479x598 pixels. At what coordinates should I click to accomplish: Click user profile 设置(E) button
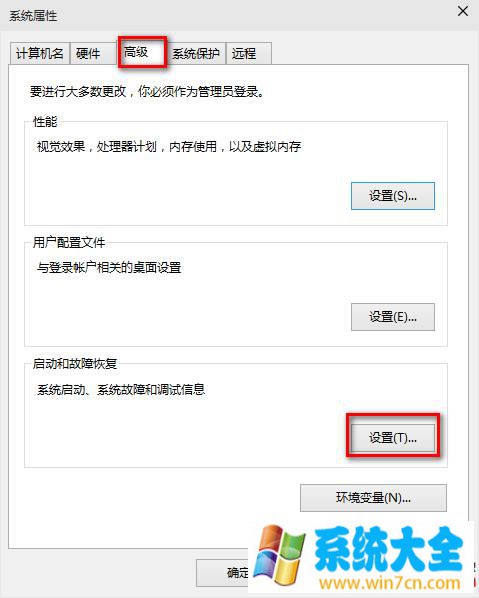coord(392,317)
